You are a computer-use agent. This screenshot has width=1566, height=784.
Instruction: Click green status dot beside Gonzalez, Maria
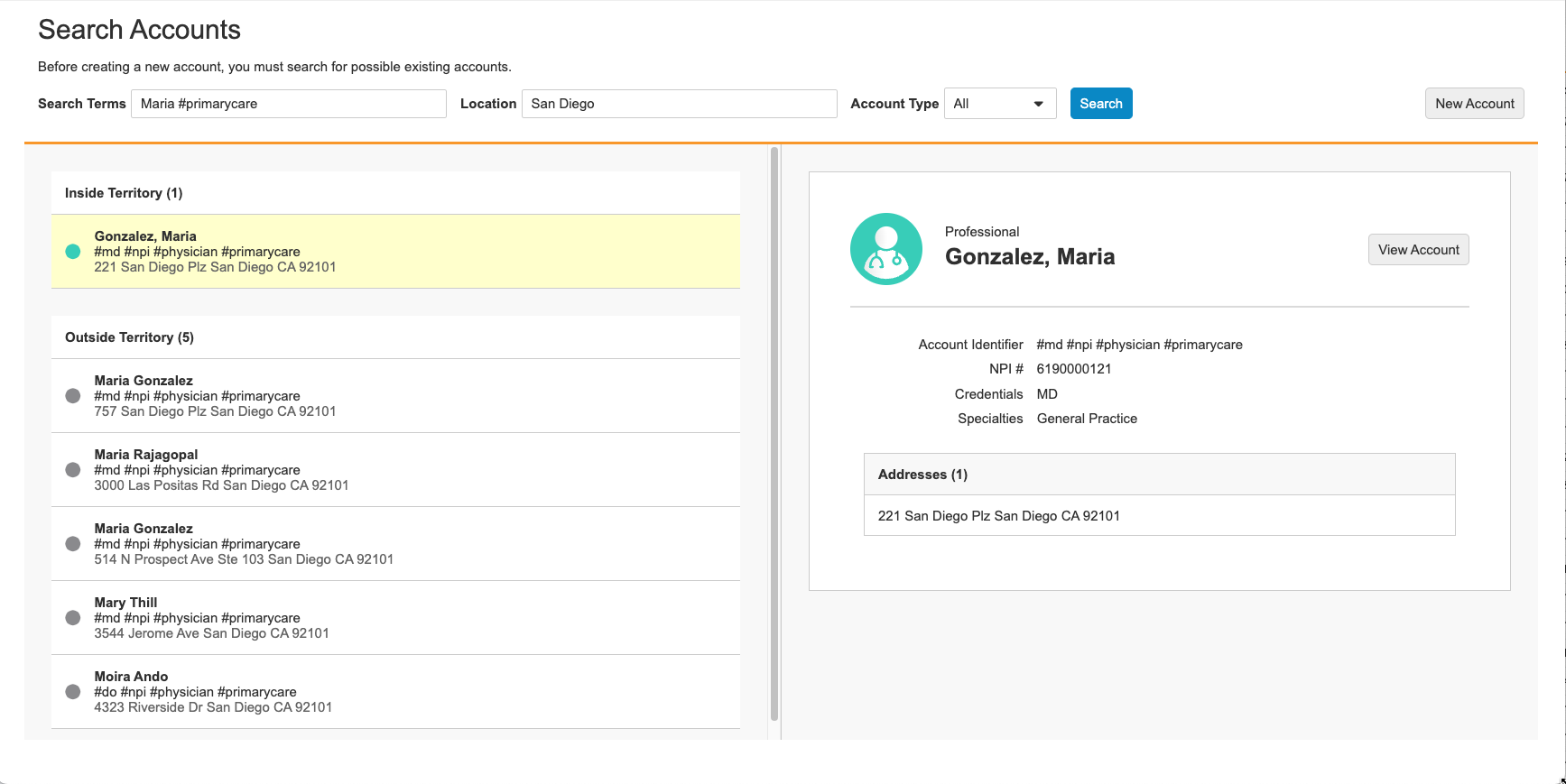(x=73, y=252)
